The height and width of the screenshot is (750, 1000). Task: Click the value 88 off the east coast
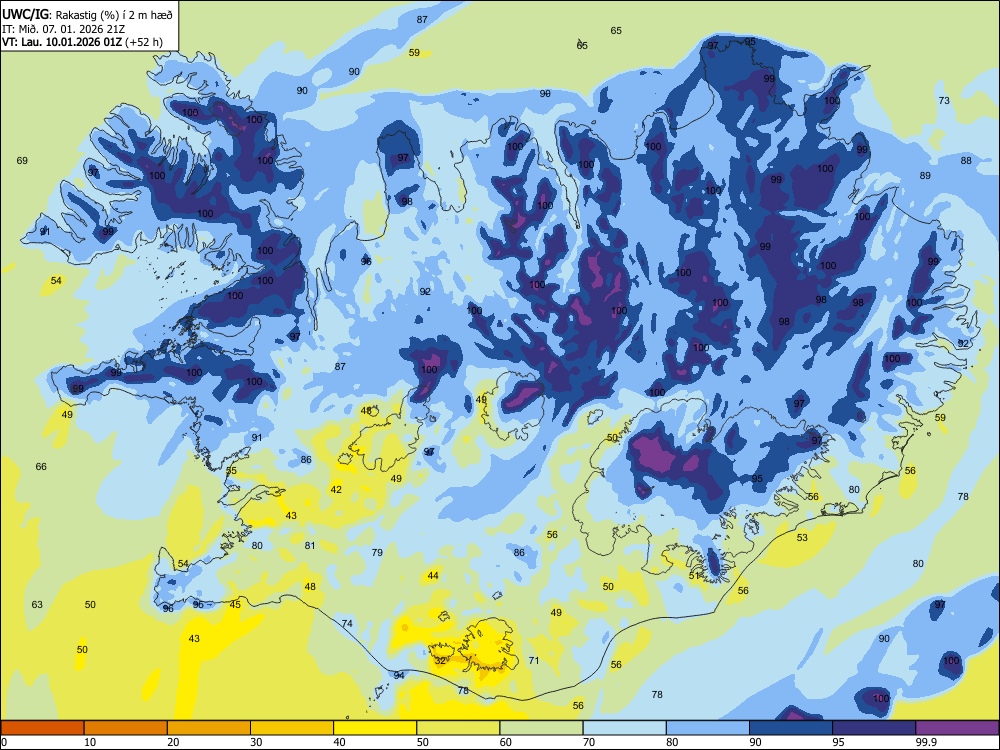pyautogui.click(x=966, y=161)
